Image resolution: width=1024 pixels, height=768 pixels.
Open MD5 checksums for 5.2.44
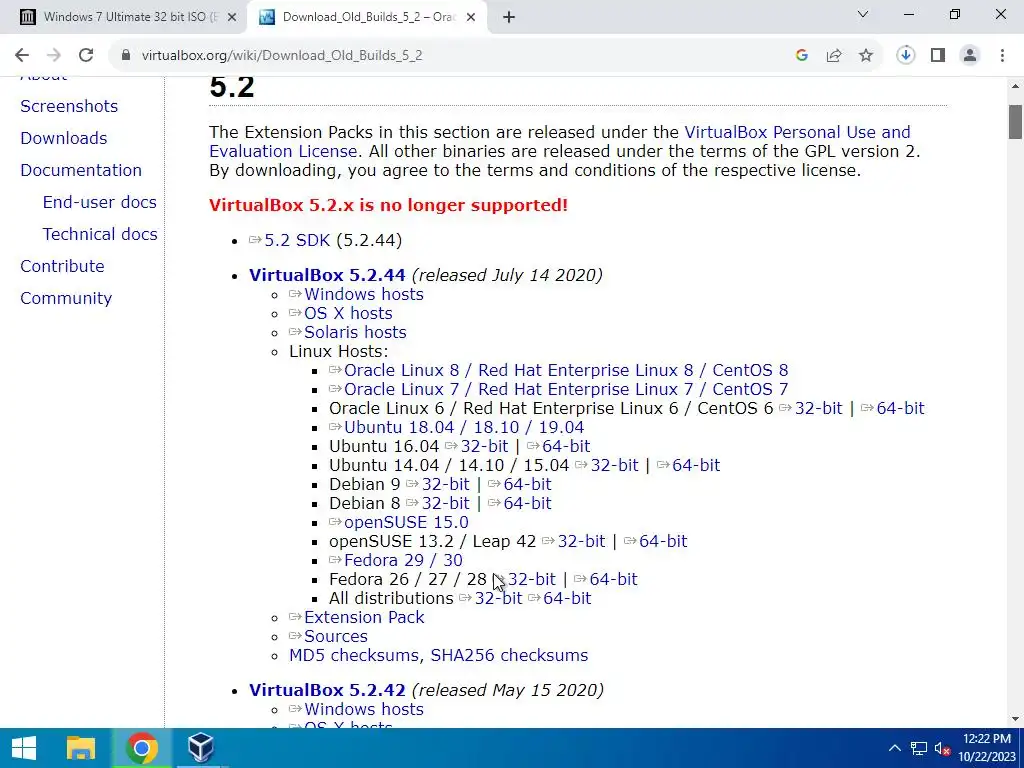(354, 655)
